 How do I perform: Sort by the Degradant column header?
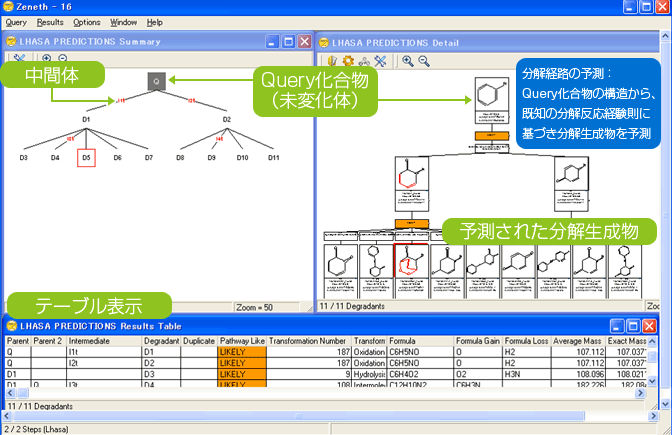click(x=161, y=341)
